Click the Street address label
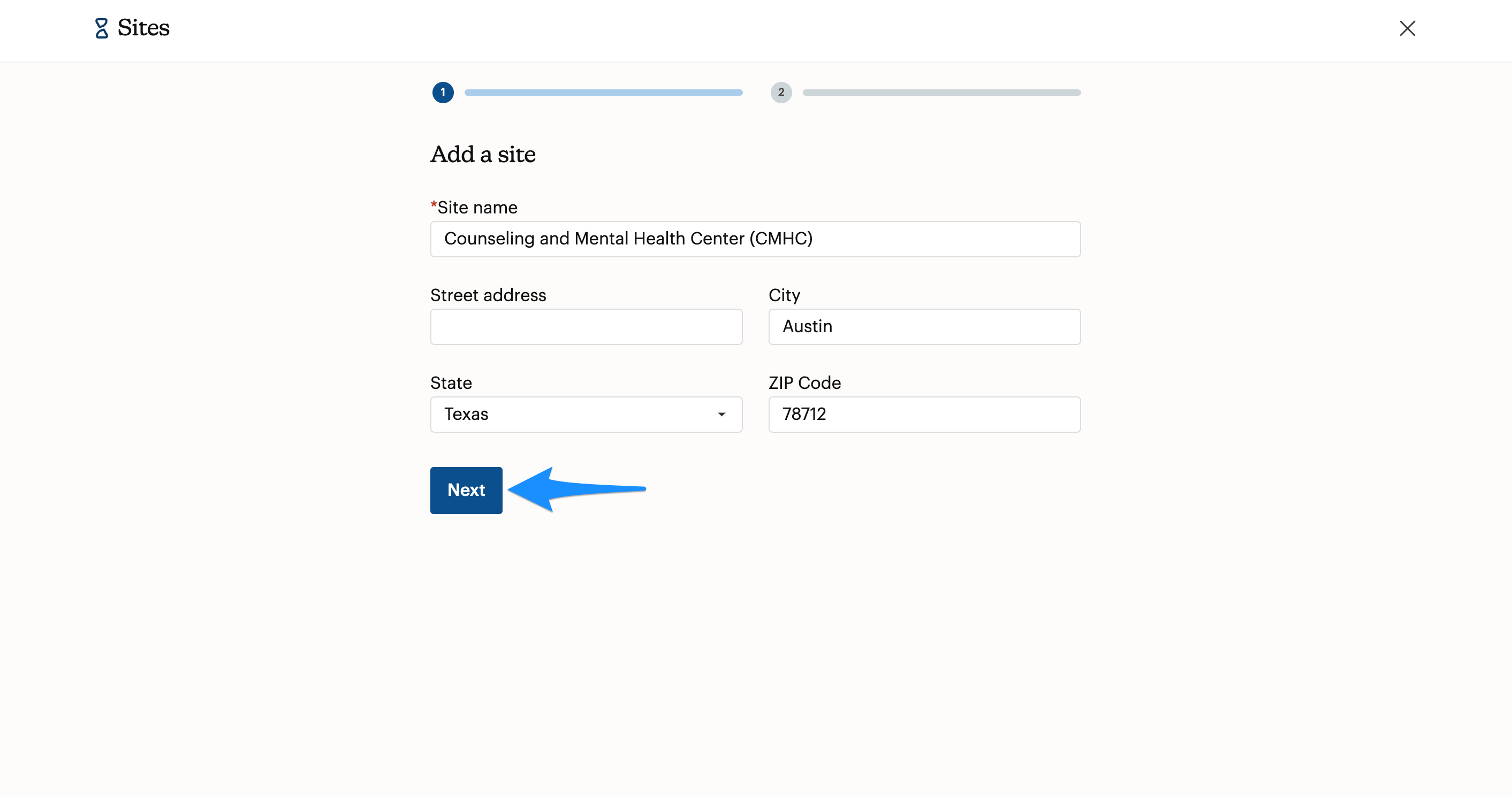The height and width of the screenshot is (796, 1512). click(488, 295)
